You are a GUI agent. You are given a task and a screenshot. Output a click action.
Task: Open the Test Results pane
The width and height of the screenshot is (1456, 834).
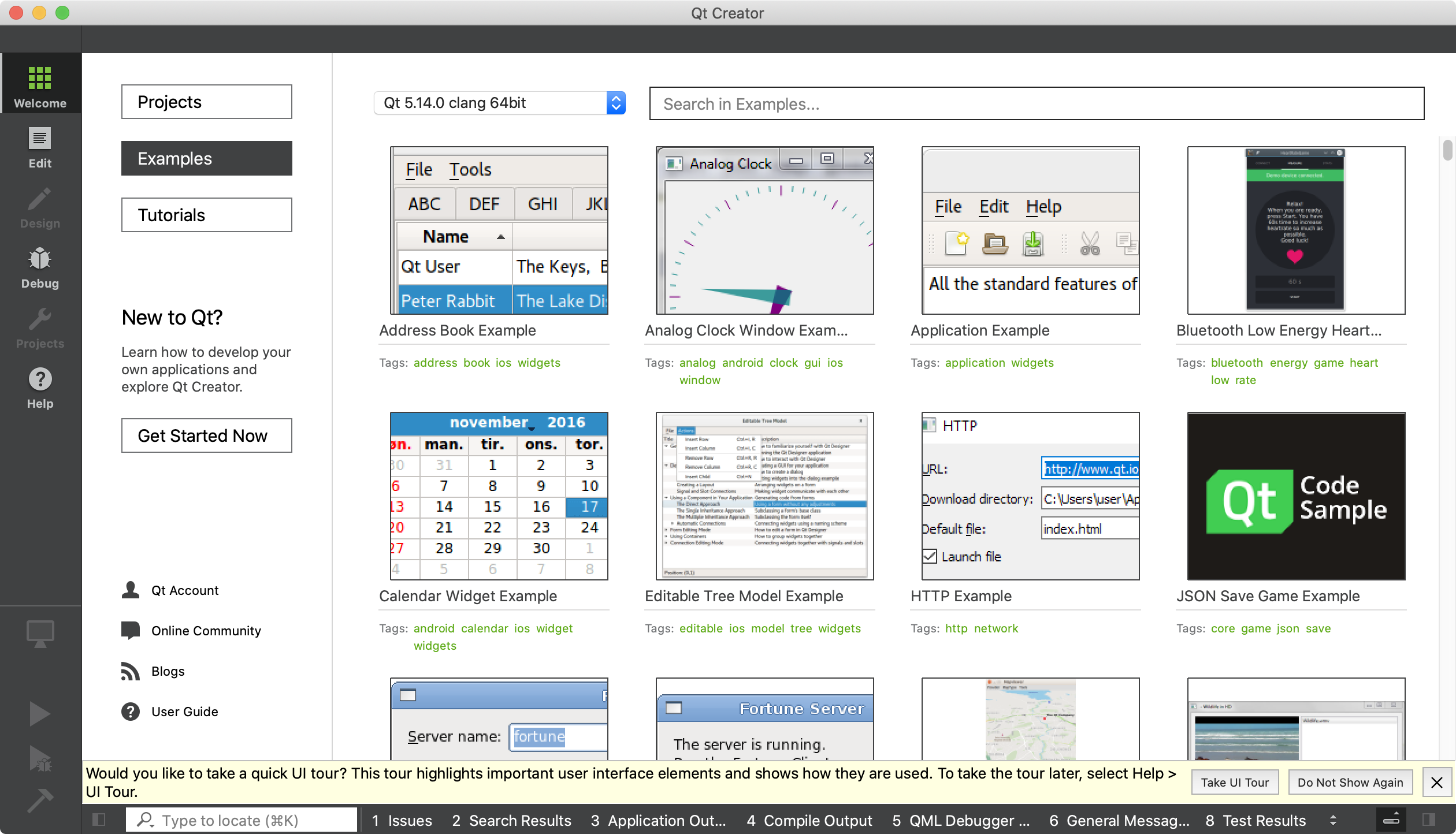[x=1256, y=820]
